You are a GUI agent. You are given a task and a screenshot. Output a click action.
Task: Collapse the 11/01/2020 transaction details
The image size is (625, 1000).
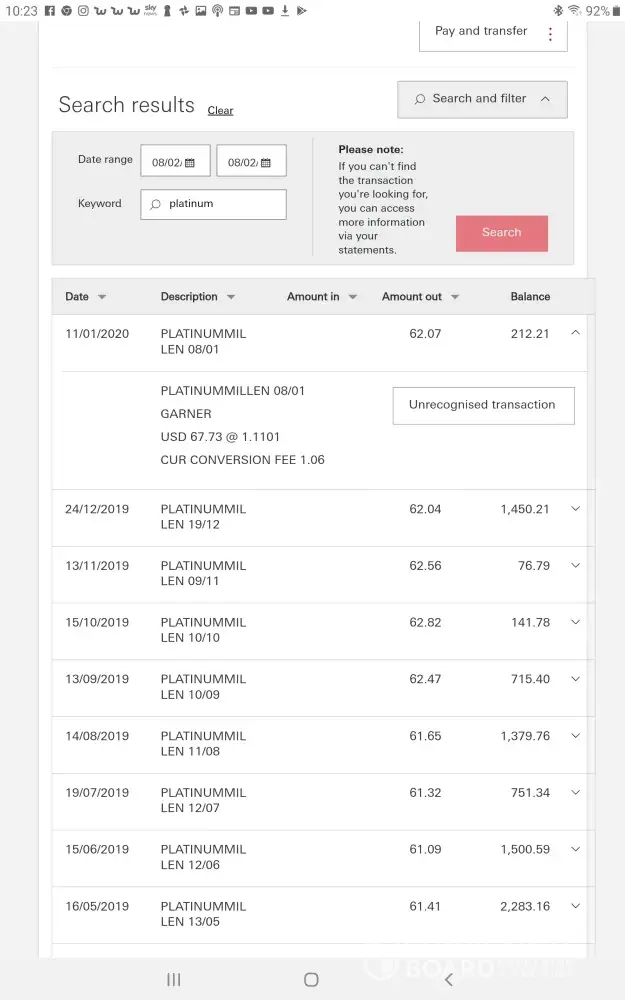point(575,334)
